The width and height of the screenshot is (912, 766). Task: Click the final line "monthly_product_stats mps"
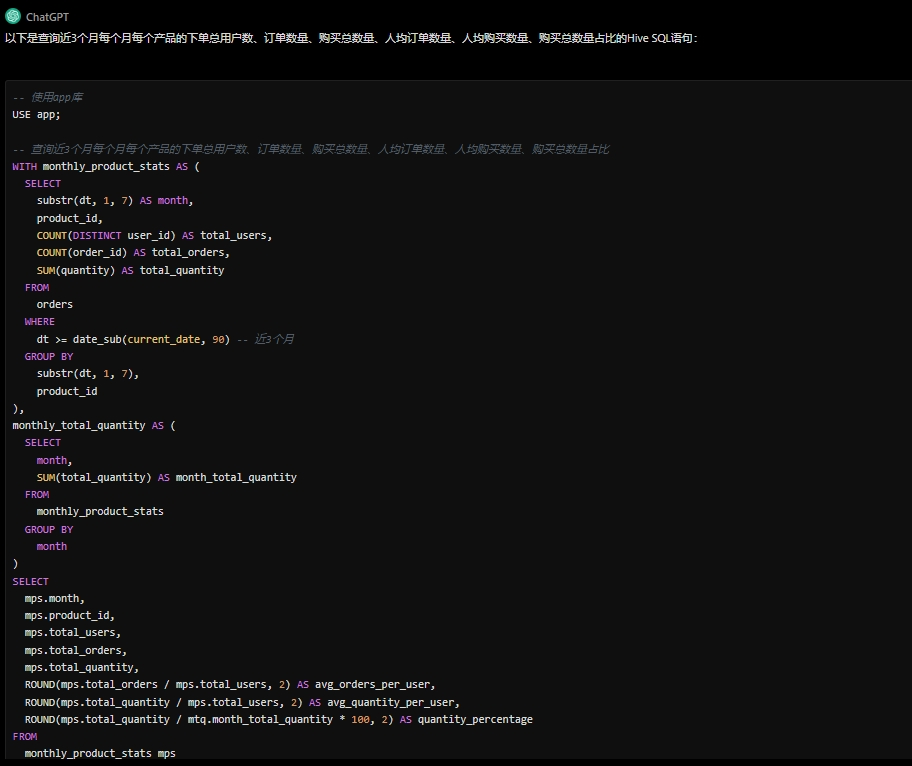(x=100, y=753)
